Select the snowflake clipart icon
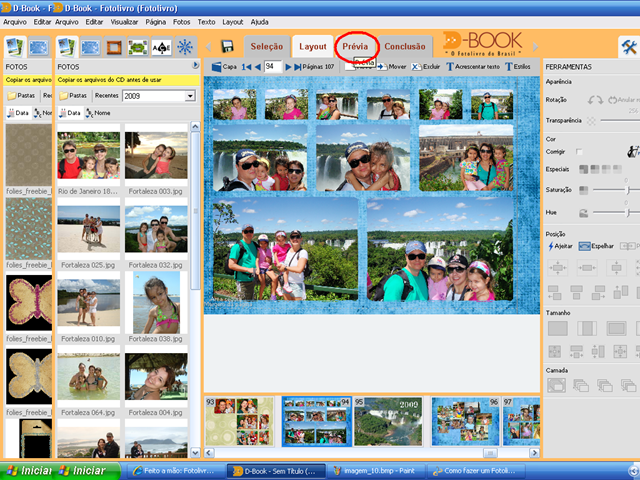This screenshot has height=480, width=640. pyautogui.click(x=185, y=47)
